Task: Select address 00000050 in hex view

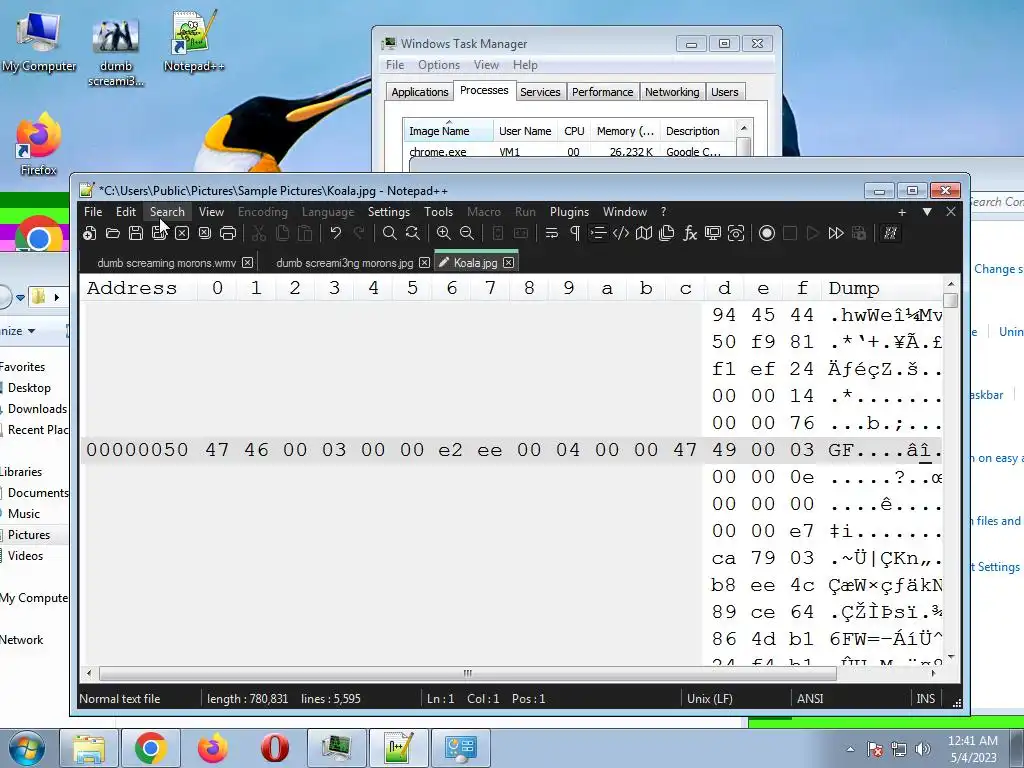Action: (137, 450)
